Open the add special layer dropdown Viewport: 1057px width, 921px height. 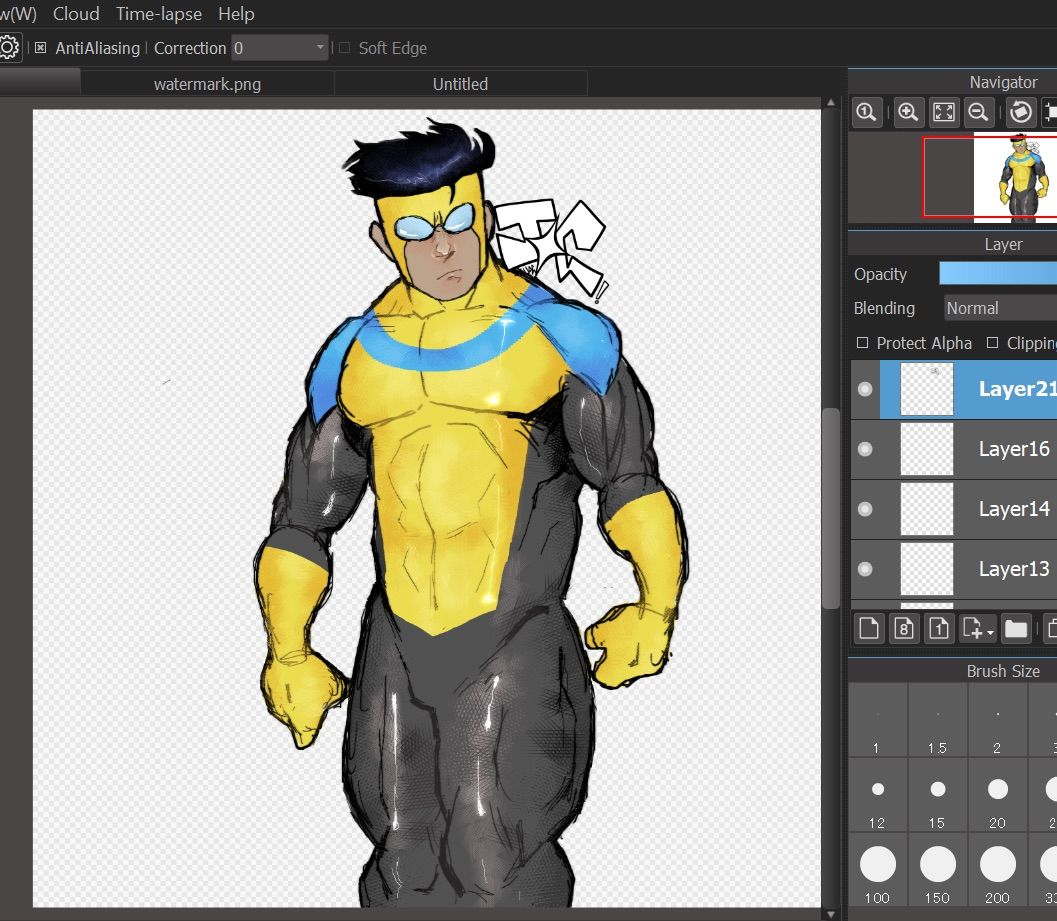coord(978,628)
